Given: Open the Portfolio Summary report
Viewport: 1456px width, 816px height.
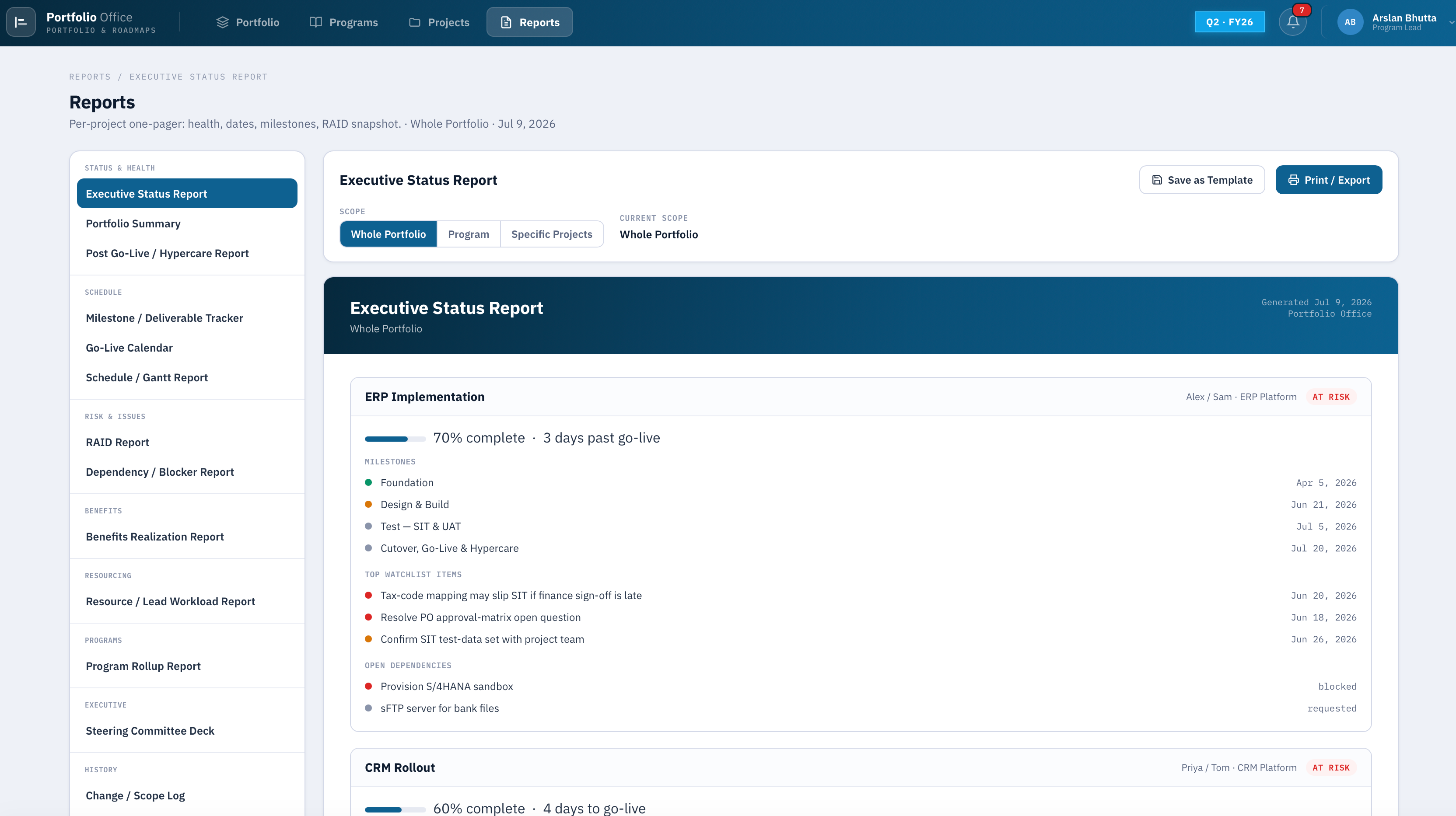Looking at the screenshot, I should pyautogui.click(x=187, y=223).
